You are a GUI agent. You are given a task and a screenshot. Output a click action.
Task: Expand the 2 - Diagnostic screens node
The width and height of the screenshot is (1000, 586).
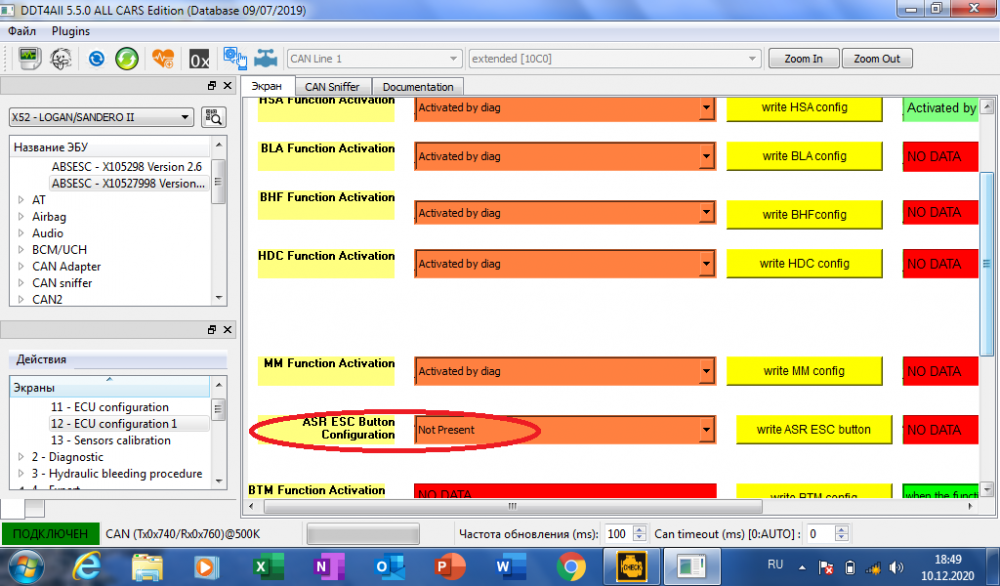pos(21,457)
